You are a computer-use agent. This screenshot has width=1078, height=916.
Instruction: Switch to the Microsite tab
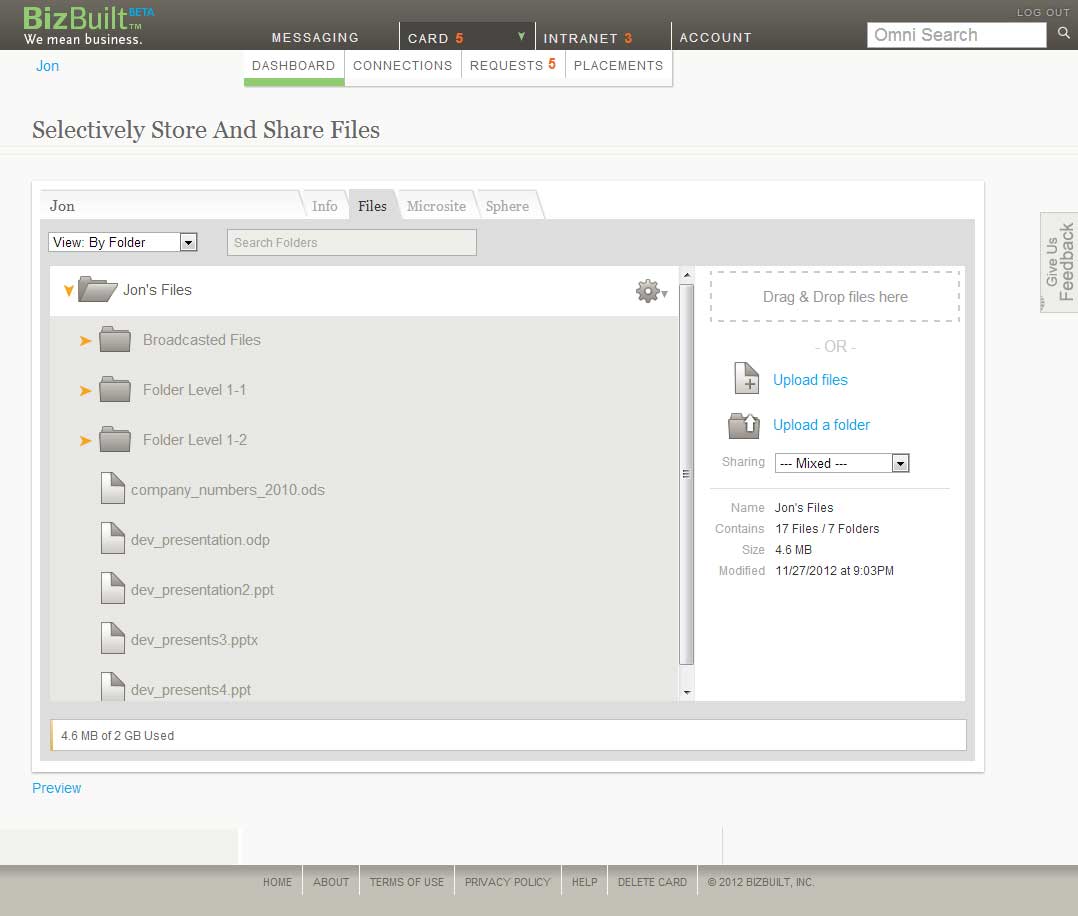tap(437, 206)
